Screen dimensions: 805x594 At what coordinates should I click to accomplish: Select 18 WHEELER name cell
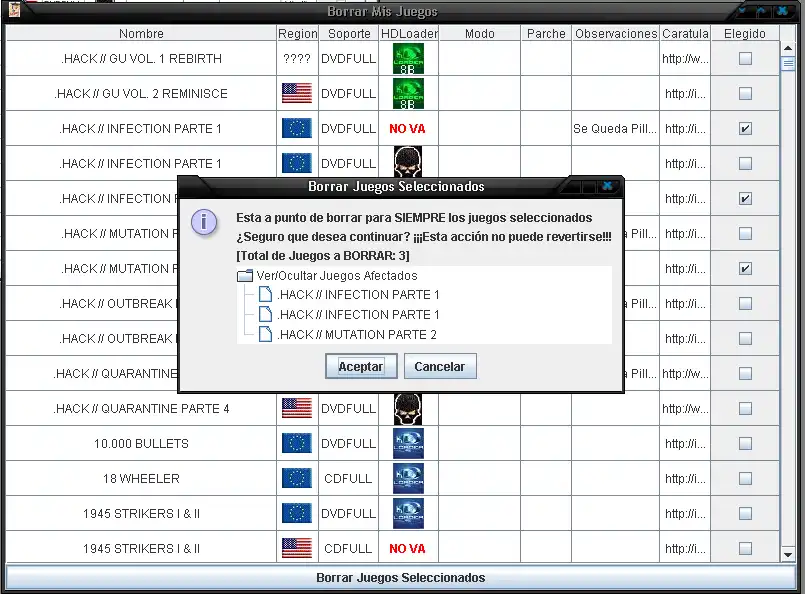[x=141, y=478]
